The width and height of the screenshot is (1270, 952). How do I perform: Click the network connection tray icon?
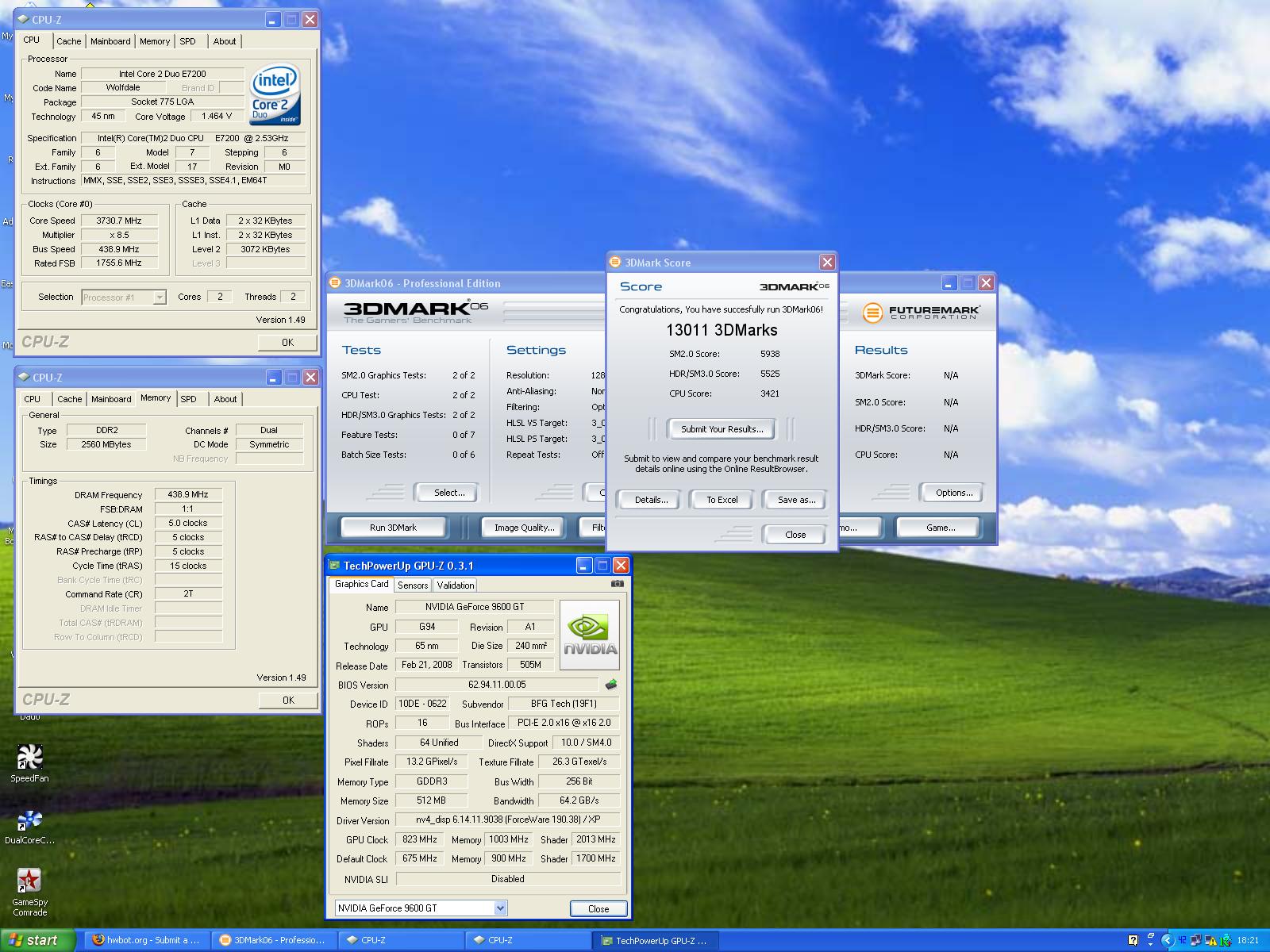coord(1195,940)
